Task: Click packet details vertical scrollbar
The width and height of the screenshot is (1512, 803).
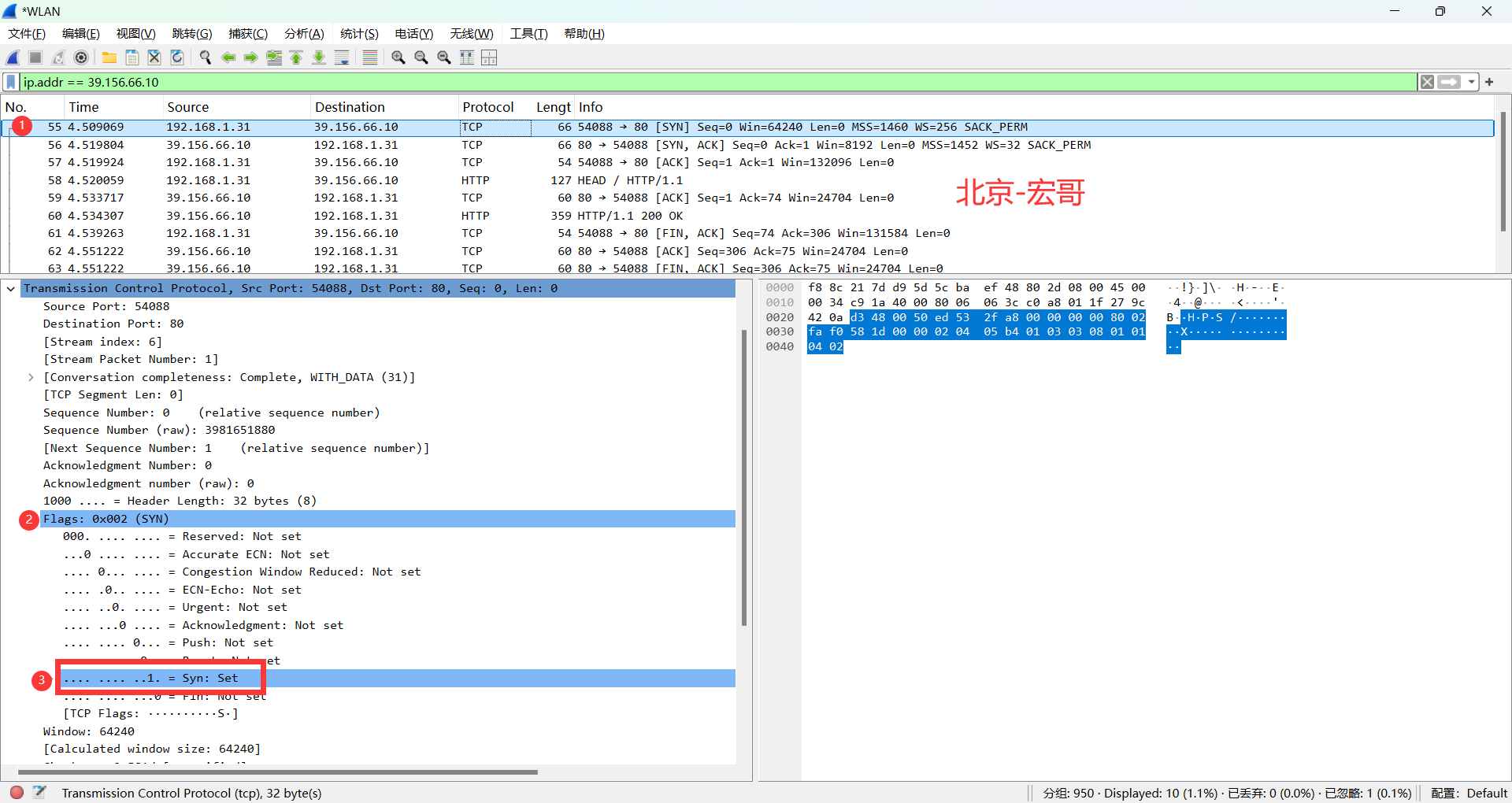Action: point(744,477)
